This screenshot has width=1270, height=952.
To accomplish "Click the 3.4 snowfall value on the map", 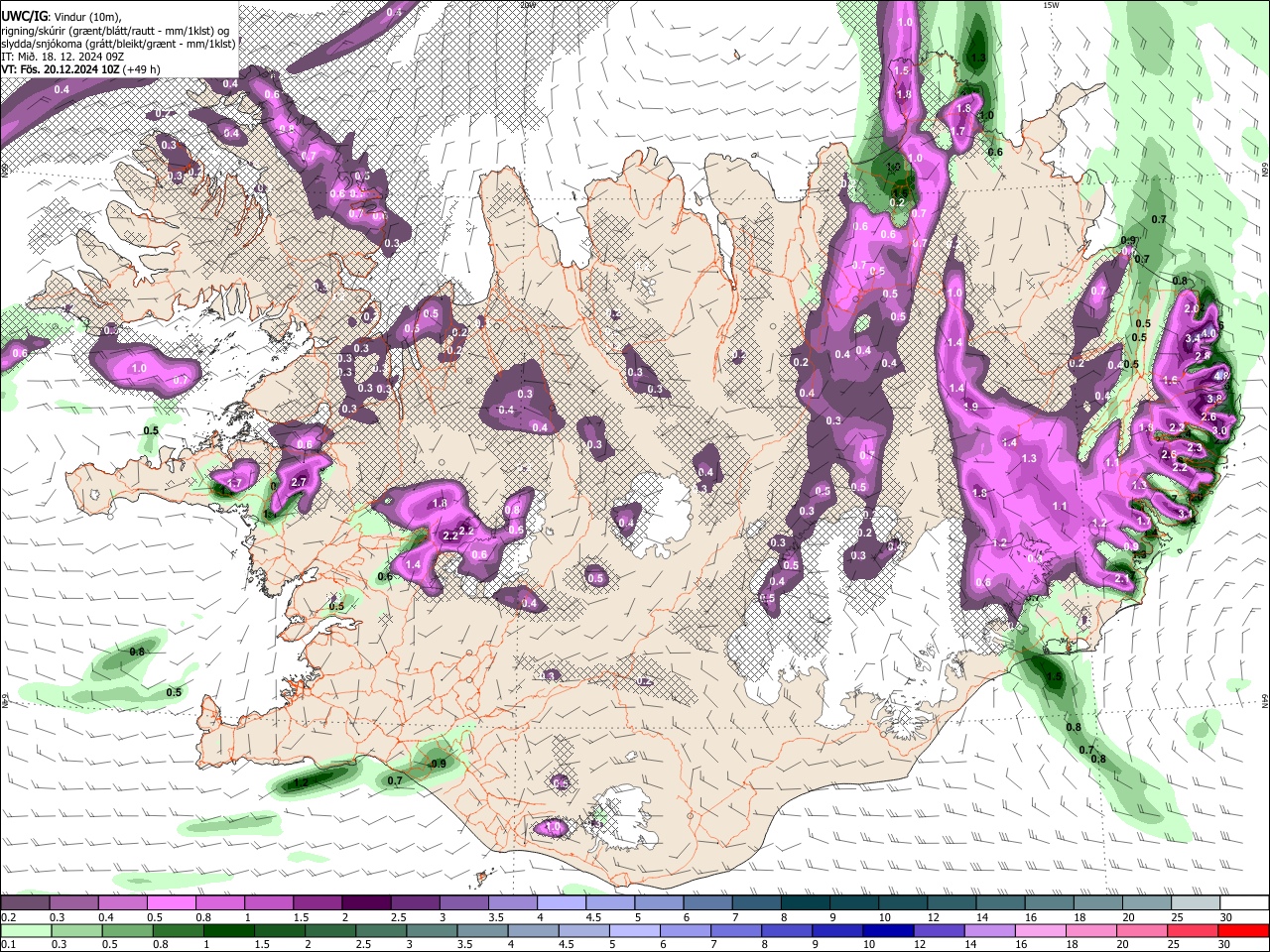I will (x=1193, y=338).
